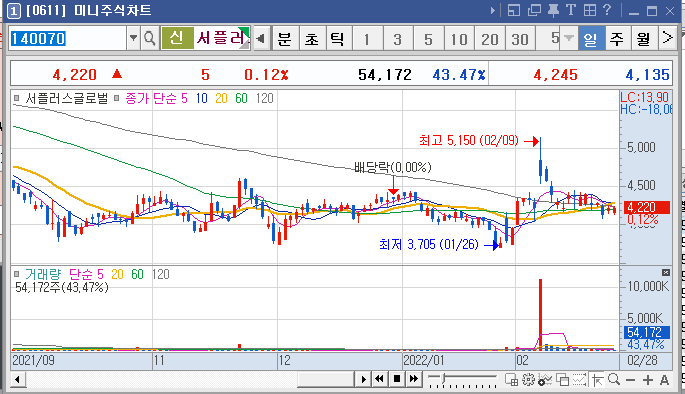Switch to the 분 minute chart tab
The image size is (685, 394).
click(x=285, y=39)
